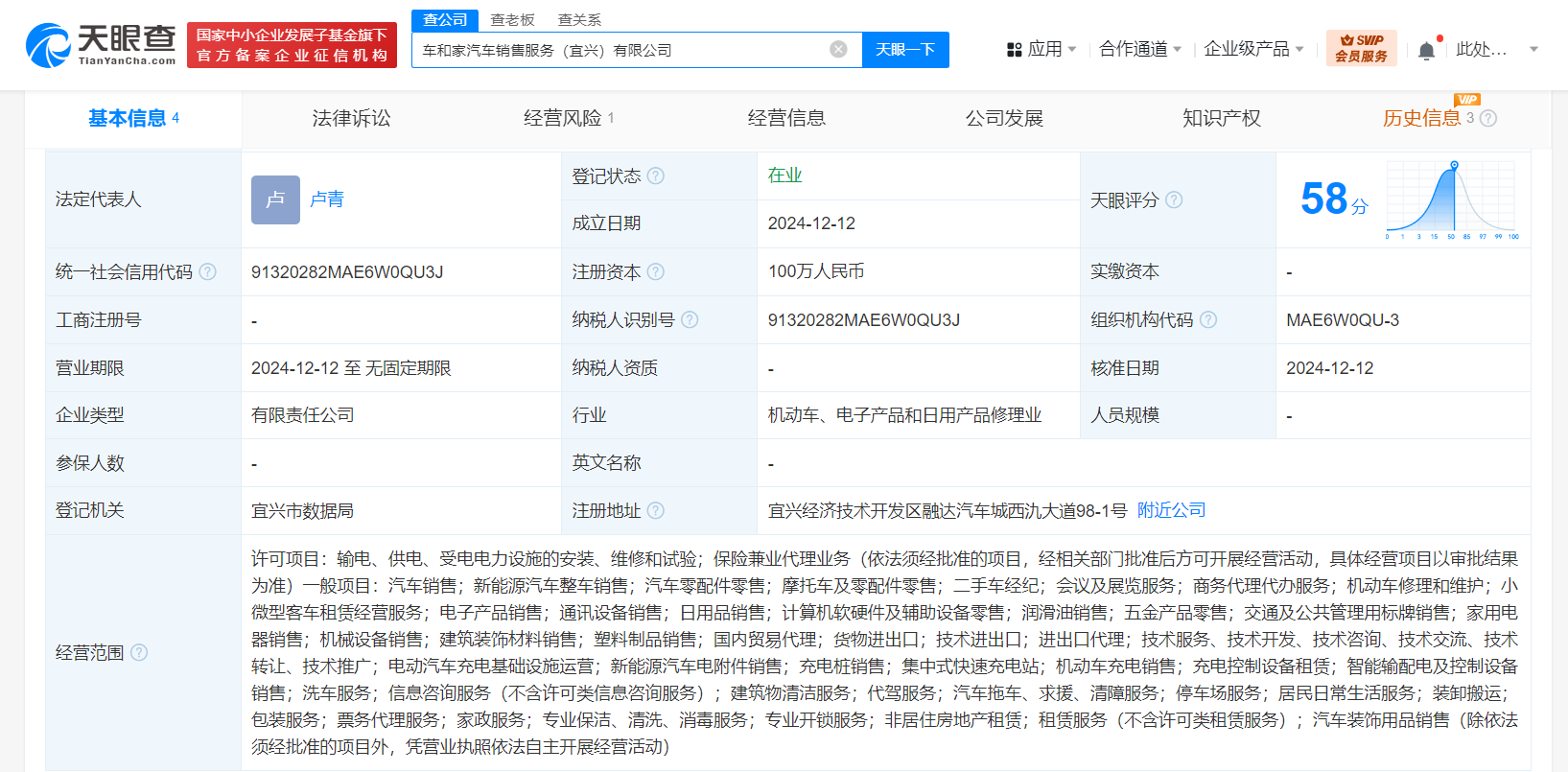
Task: Click help icon next to 组织机构代码
Action: tap(1208, 320)
